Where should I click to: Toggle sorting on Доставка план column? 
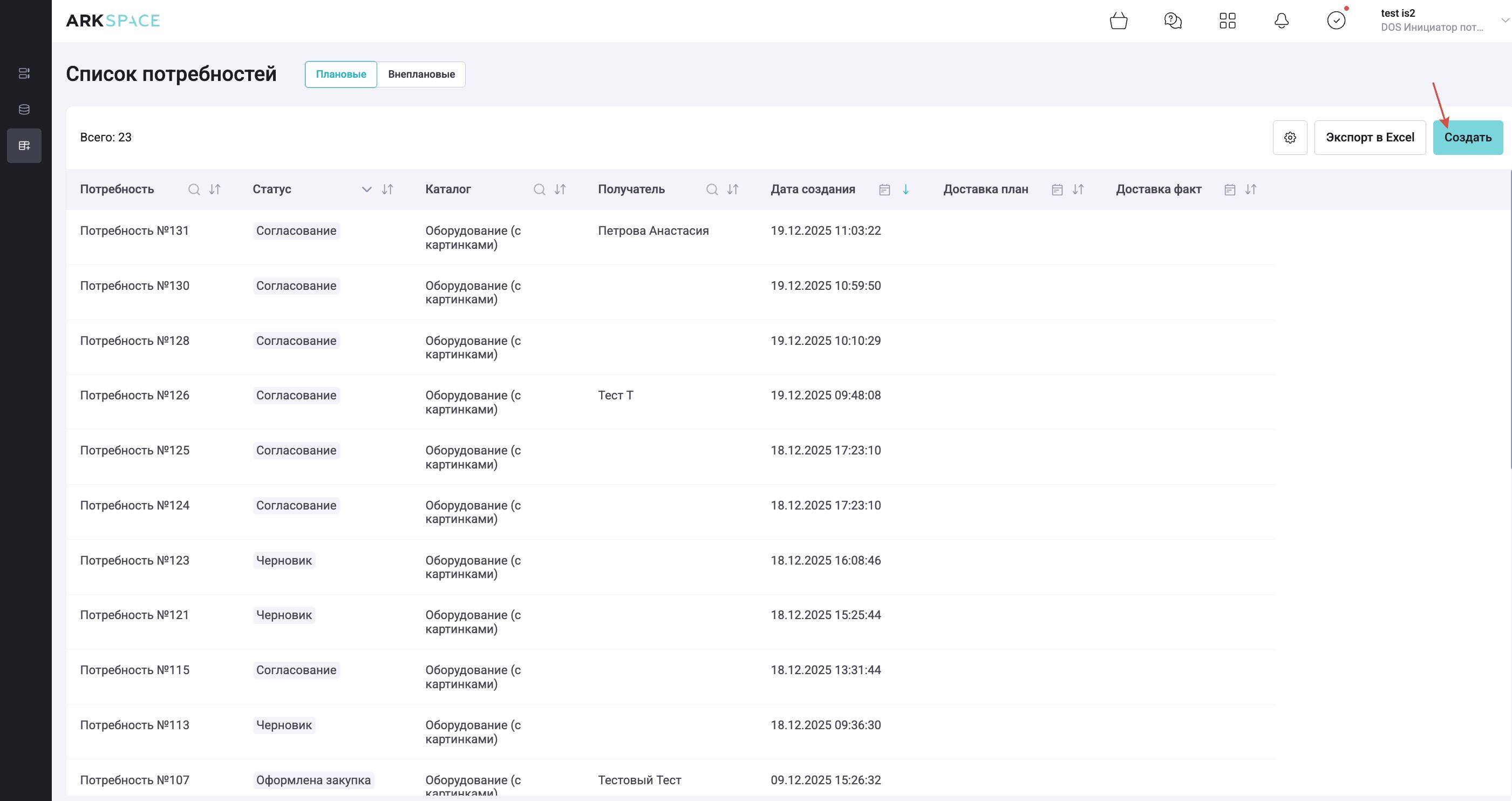pos(1078,189)
